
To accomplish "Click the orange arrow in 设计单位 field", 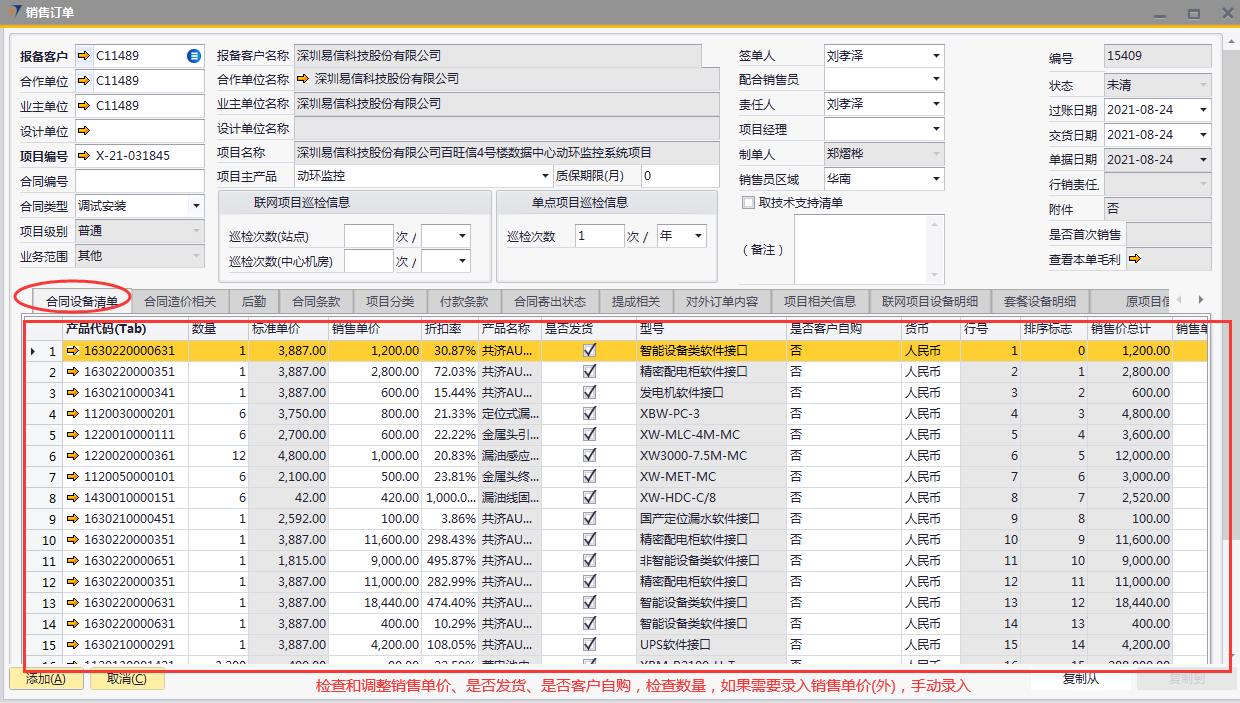I will [x=83, y=131].
